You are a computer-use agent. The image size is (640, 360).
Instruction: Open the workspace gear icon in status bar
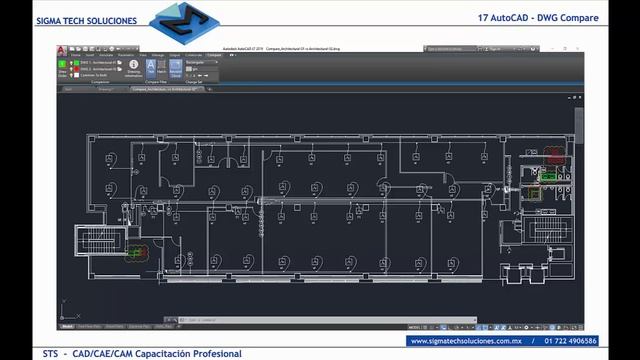526,327
